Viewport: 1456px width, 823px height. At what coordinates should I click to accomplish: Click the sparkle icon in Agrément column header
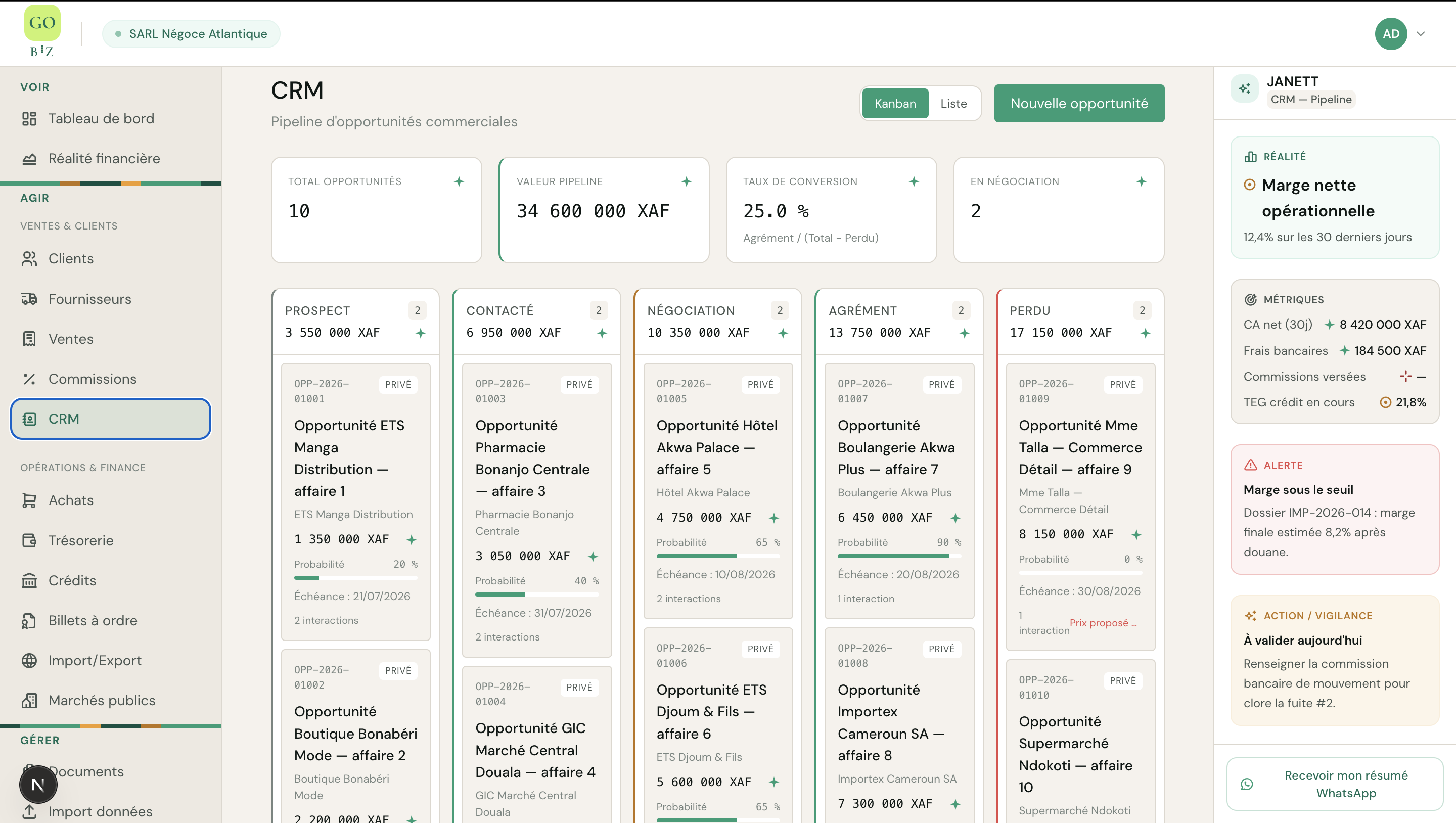[964, 334]
